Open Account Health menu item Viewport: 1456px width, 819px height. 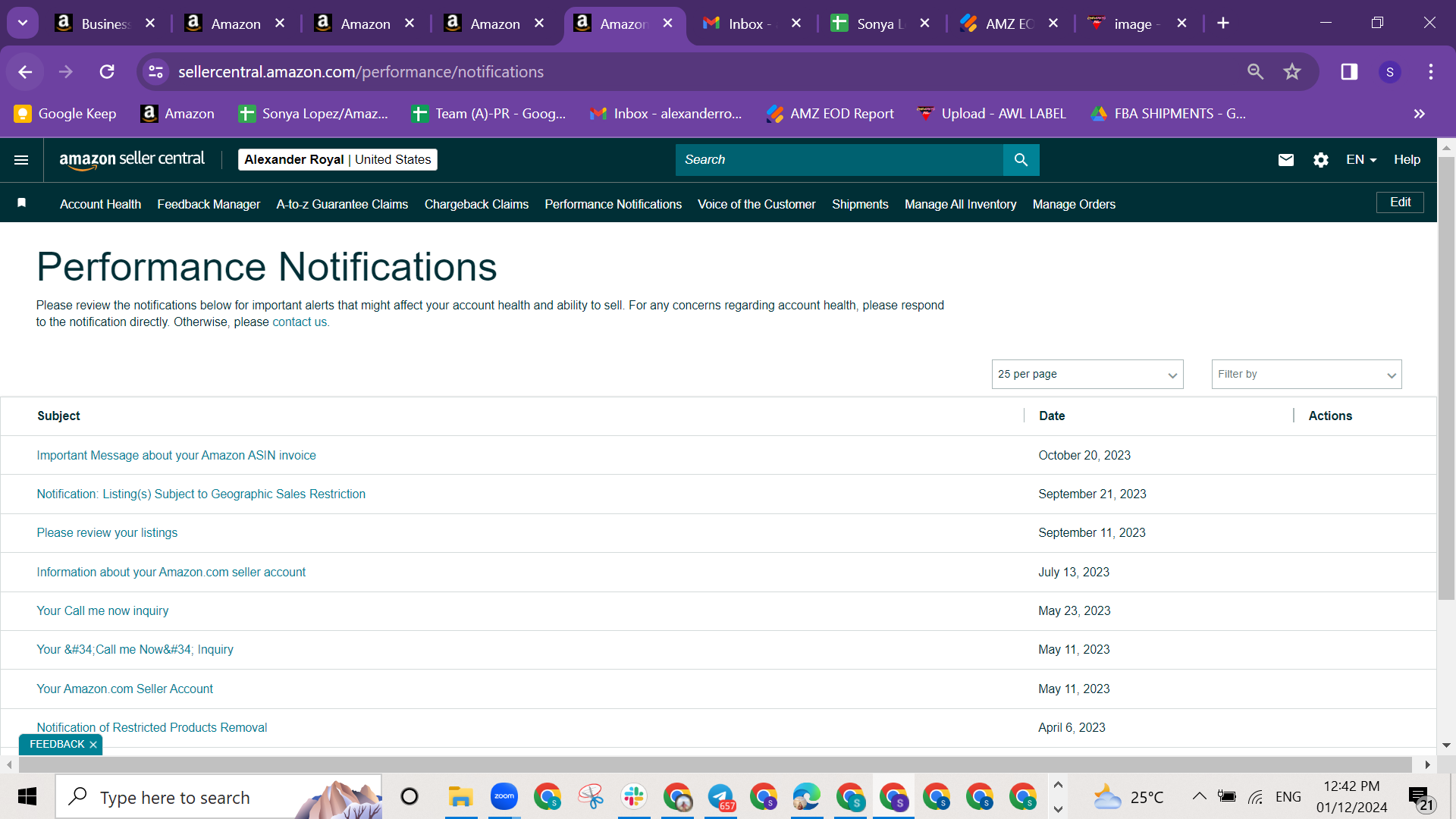point(100,205)
